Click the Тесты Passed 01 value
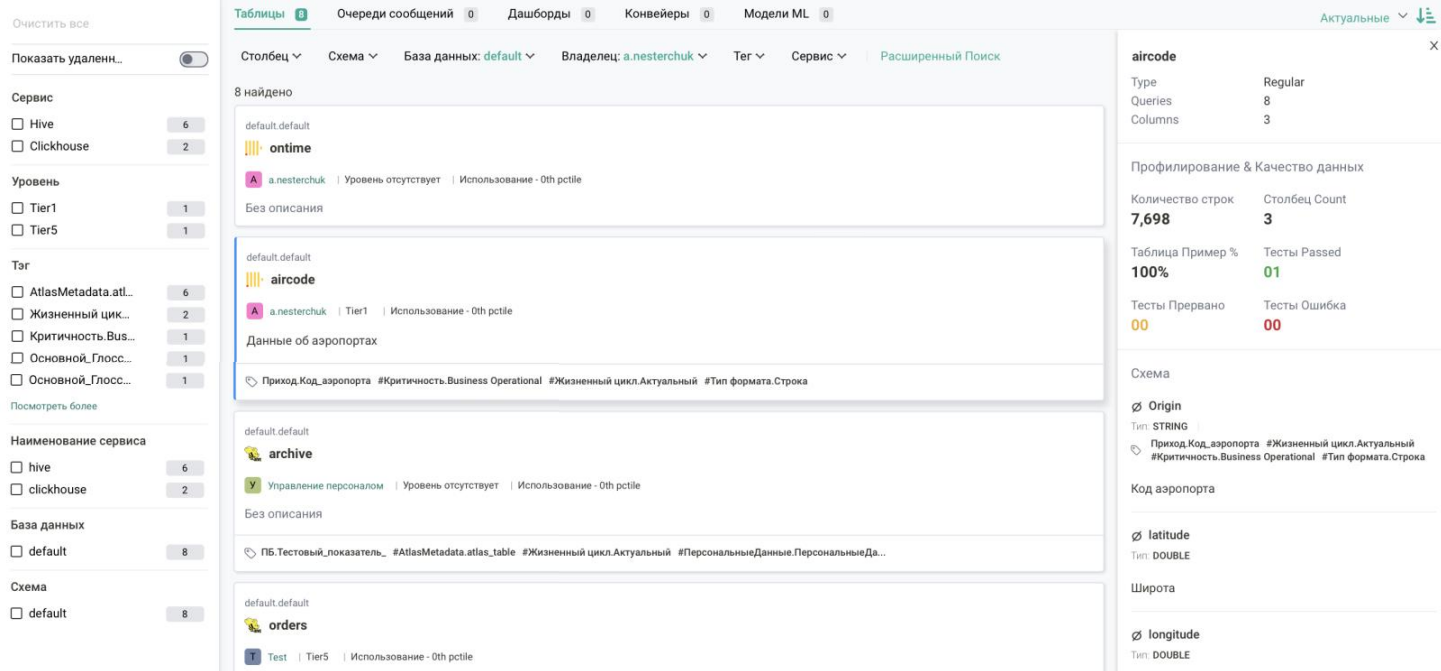Image resolution: width=1441 pixels, height=671 pixels. click(x=1272, y=272)
